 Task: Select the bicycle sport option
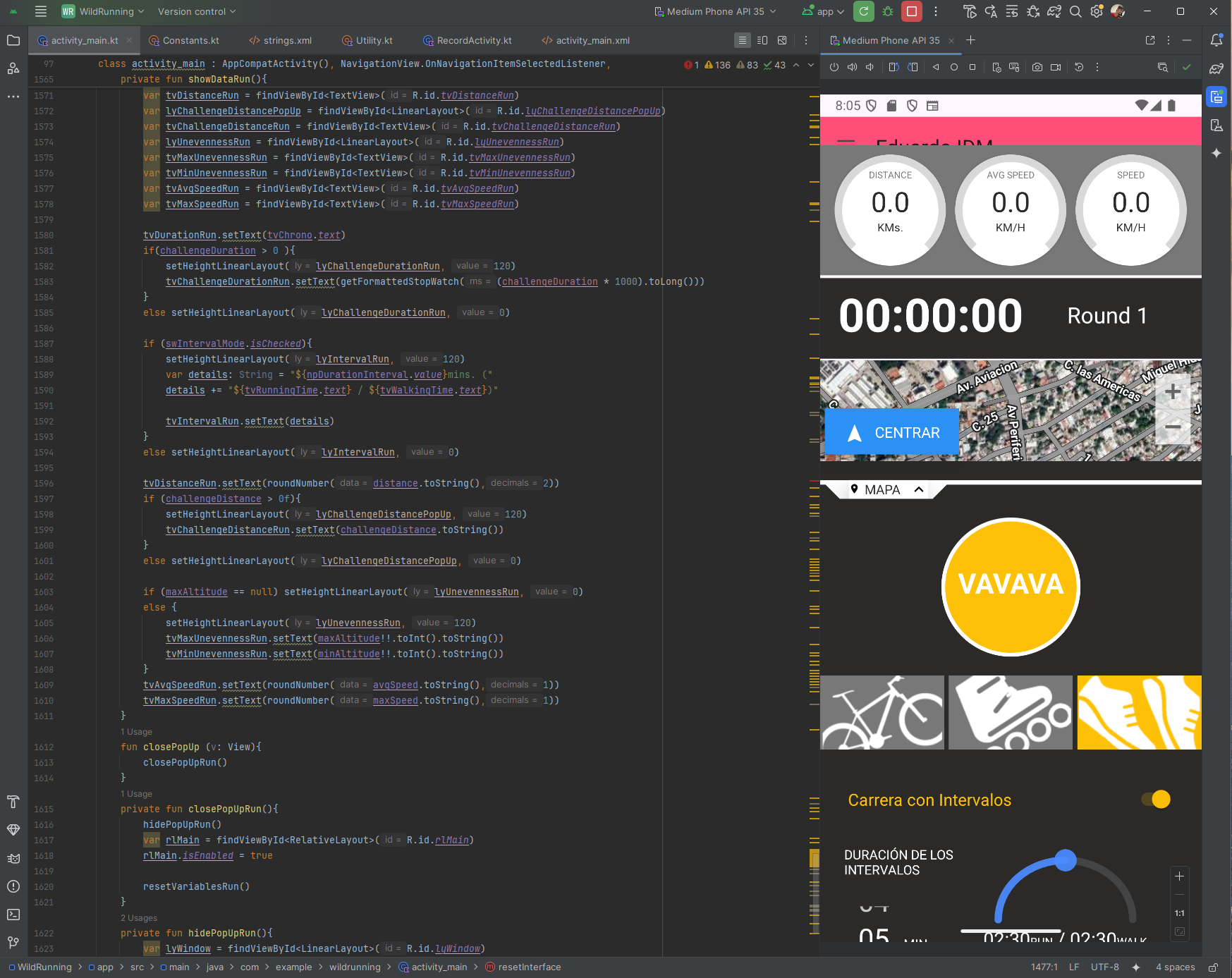click(x=882, y=712)
